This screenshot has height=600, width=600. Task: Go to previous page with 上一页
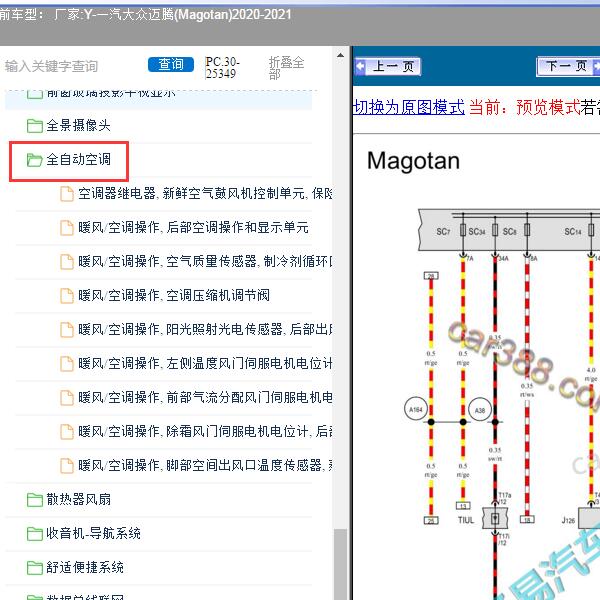[387, 67]
